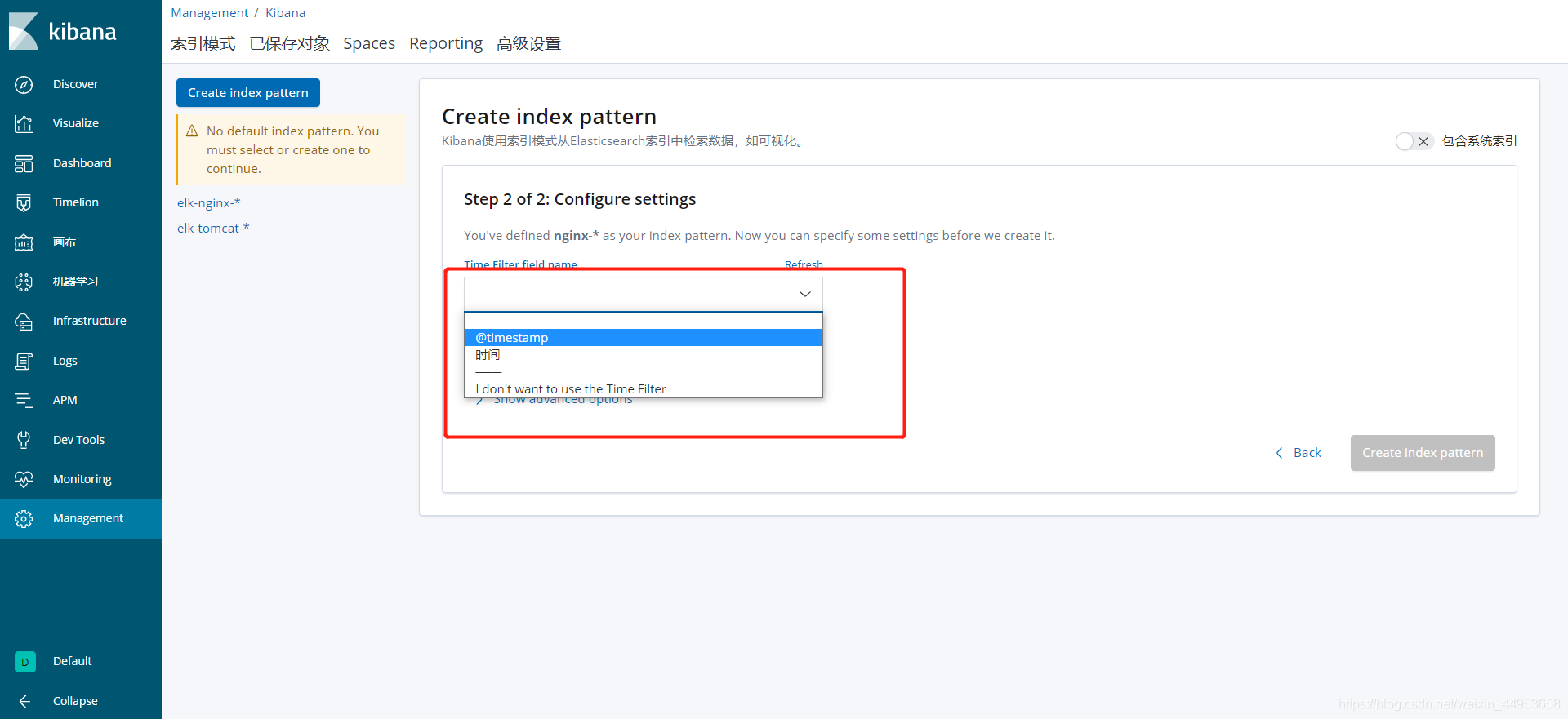Image resolution: width=1568 pixels, height=719 pixels.
Task: Open Dashboard icon in sidebar
Action: coord(24,163)
